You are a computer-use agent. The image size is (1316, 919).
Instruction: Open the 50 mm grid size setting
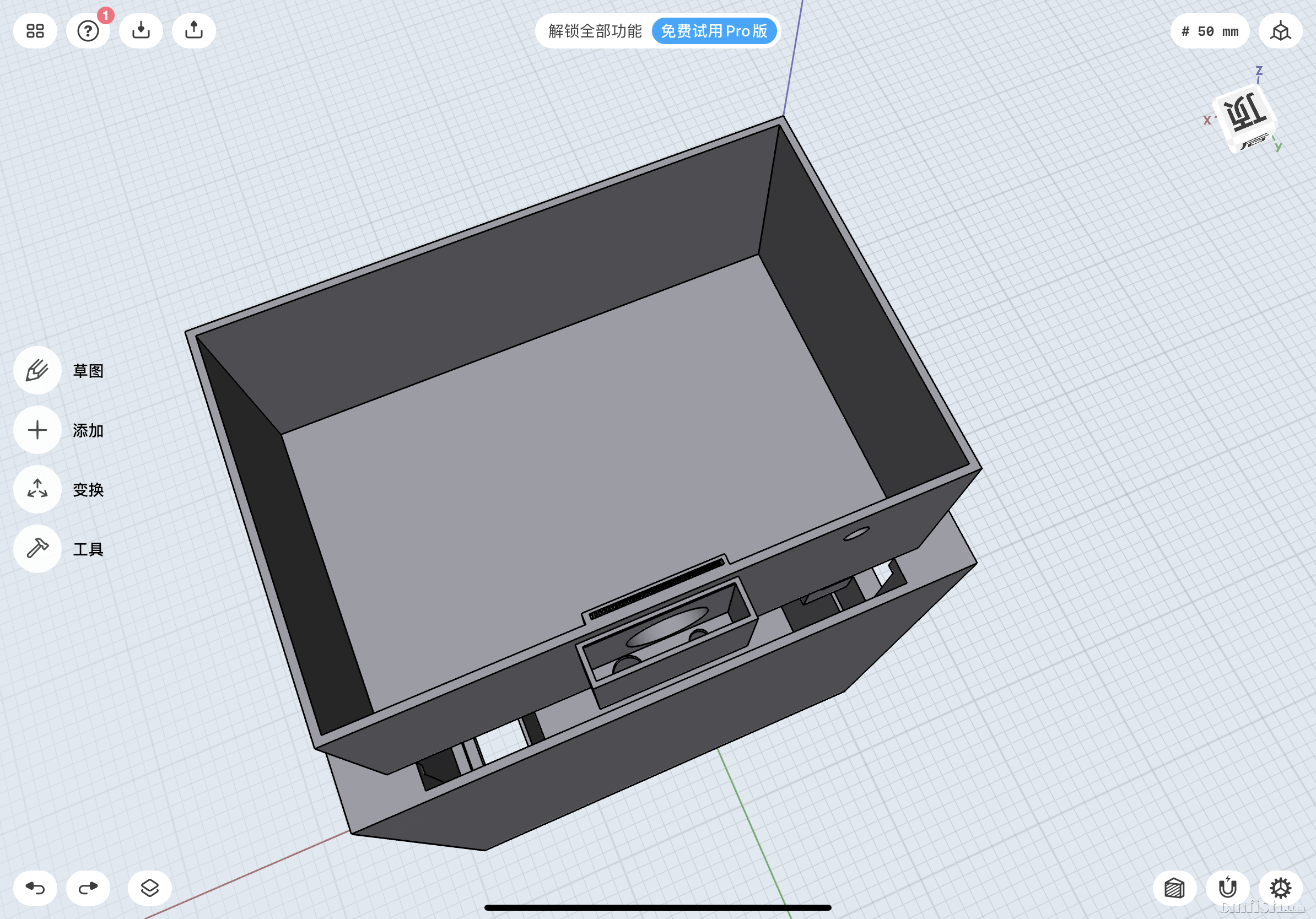pyautogui.click(x=1210, y=31)
